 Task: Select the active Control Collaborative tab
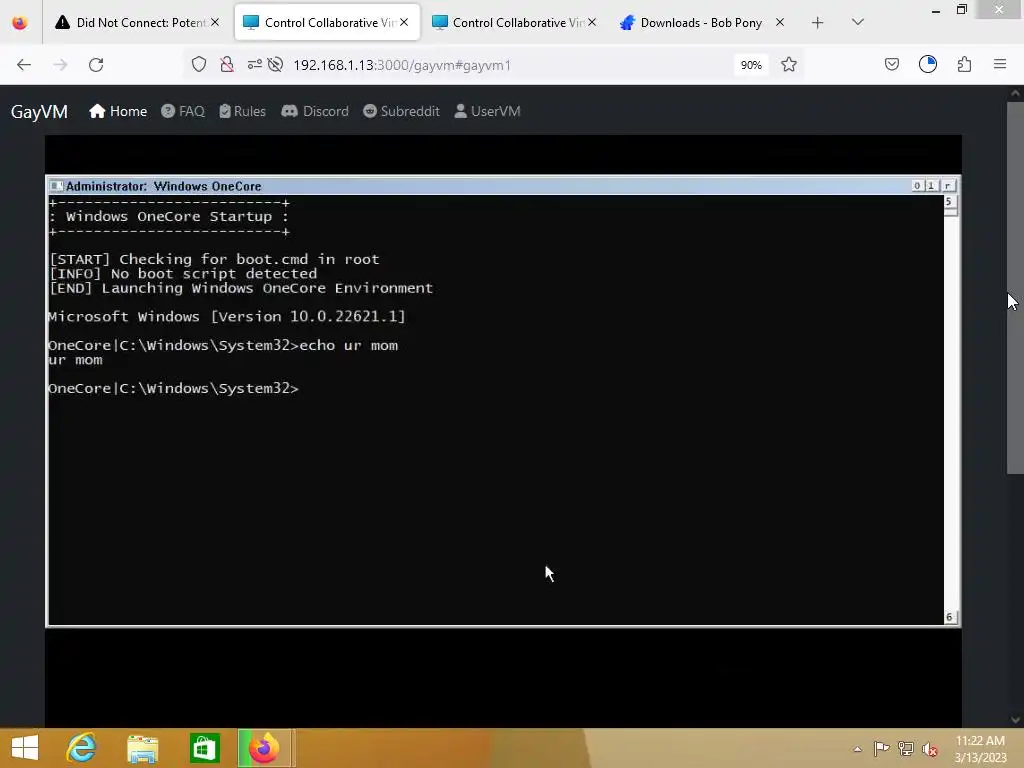327,23
